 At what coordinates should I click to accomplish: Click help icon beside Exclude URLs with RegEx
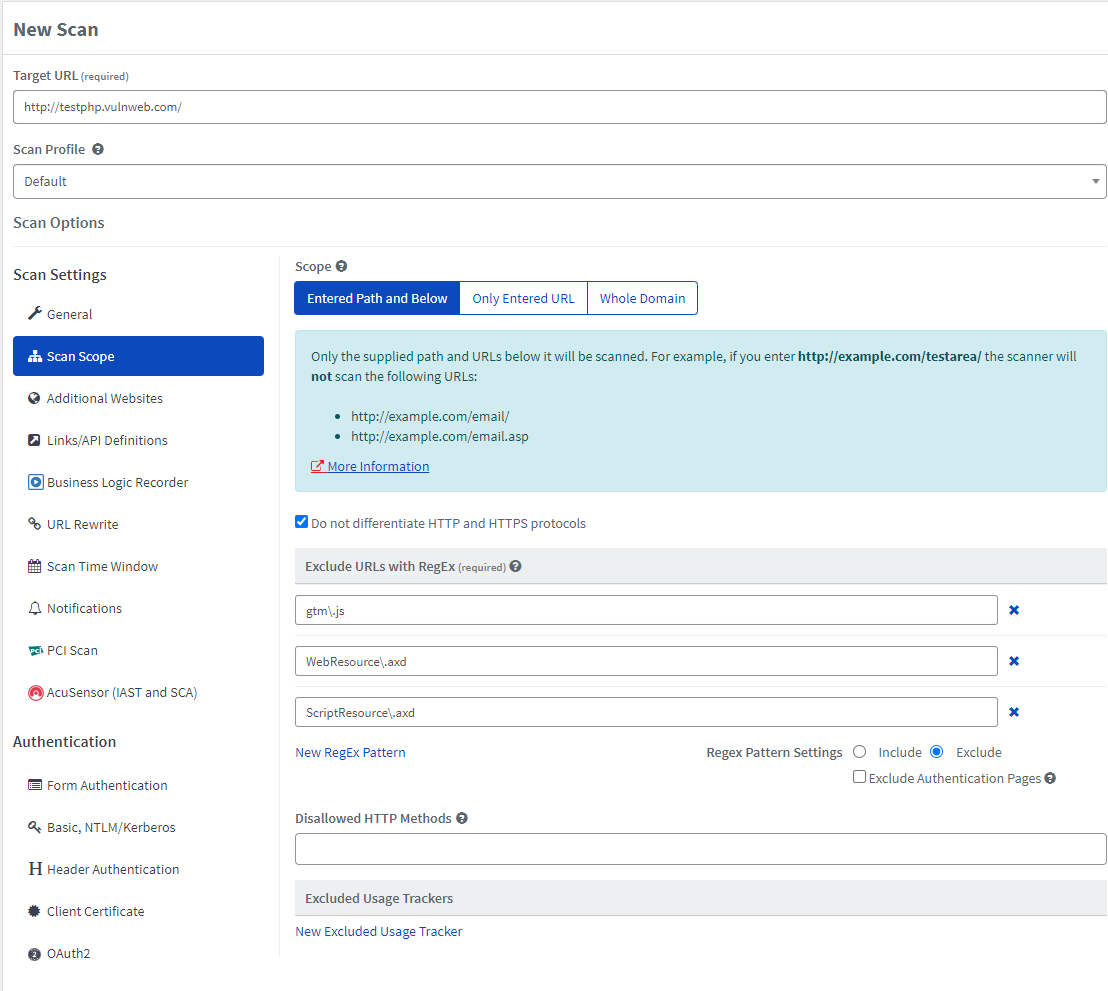tap(516, 566)
